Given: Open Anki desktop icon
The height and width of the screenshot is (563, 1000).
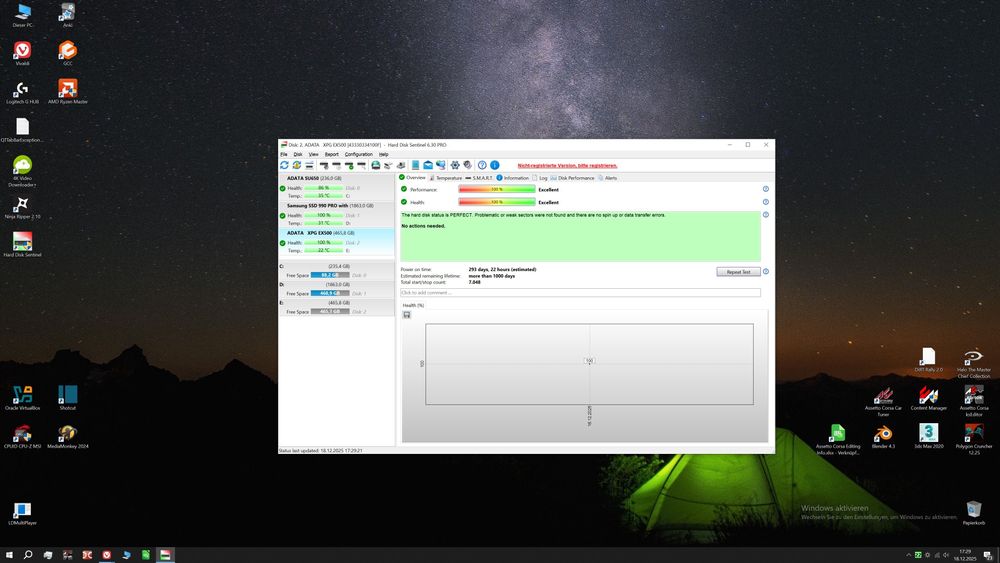Looking at the screenshot, I should [x=68, y=15].
